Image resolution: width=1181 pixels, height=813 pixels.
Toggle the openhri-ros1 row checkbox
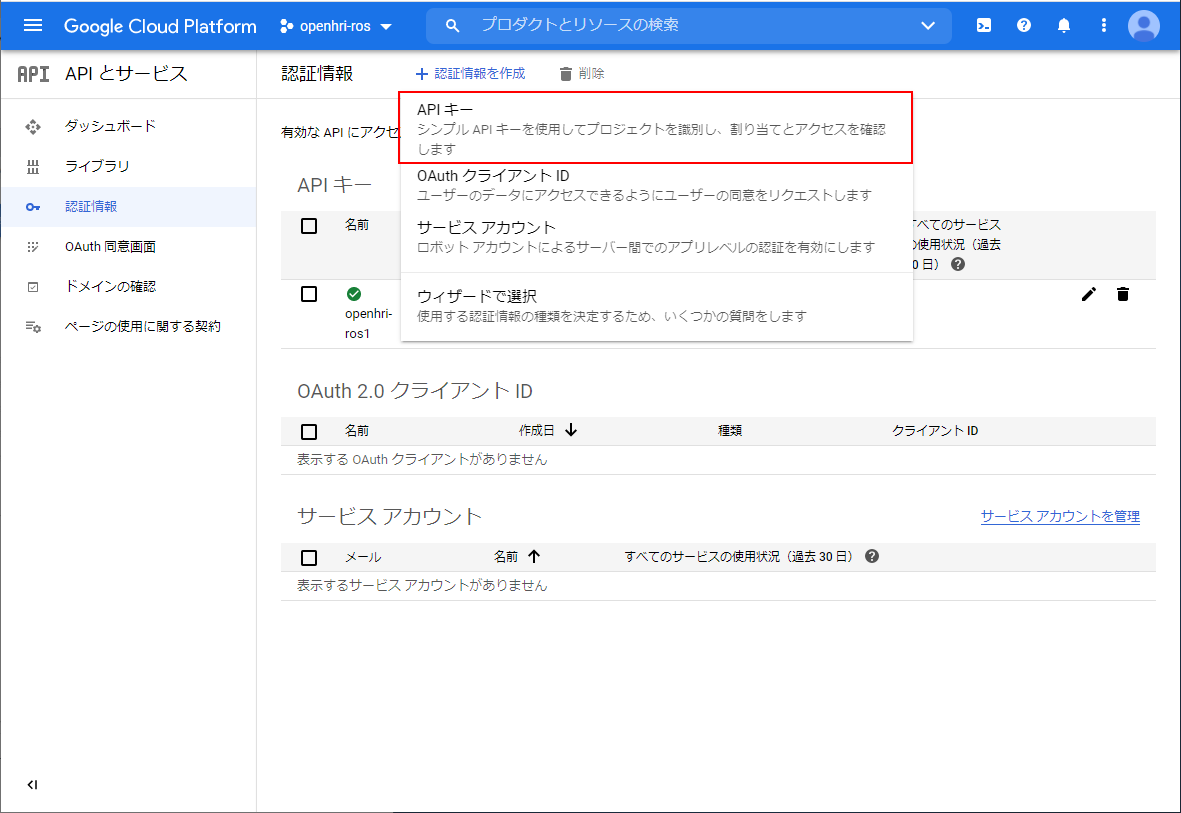(x=309, y=294)
